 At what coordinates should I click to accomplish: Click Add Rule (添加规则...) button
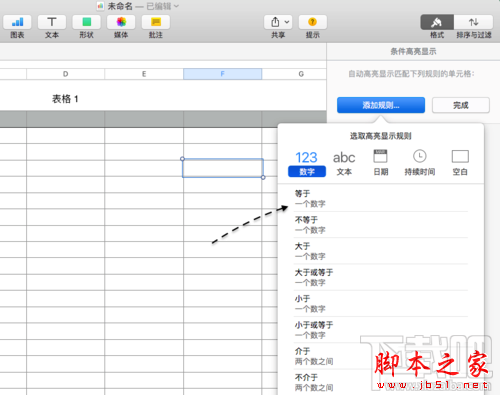pos(381,105)
